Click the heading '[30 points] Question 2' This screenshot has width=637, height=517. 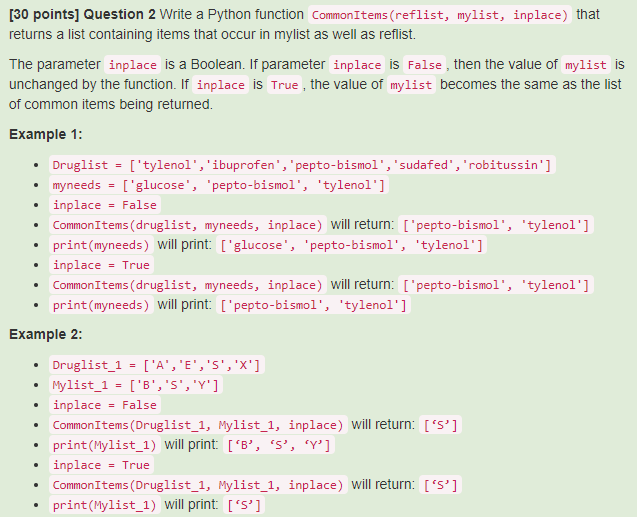(x=82, y=15)
